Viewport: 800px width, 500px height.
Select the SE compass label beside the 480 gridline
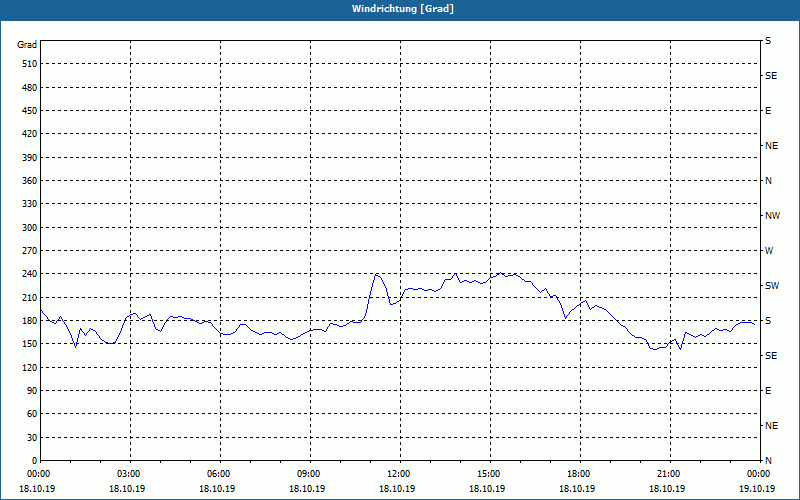(x=771, y=76)
